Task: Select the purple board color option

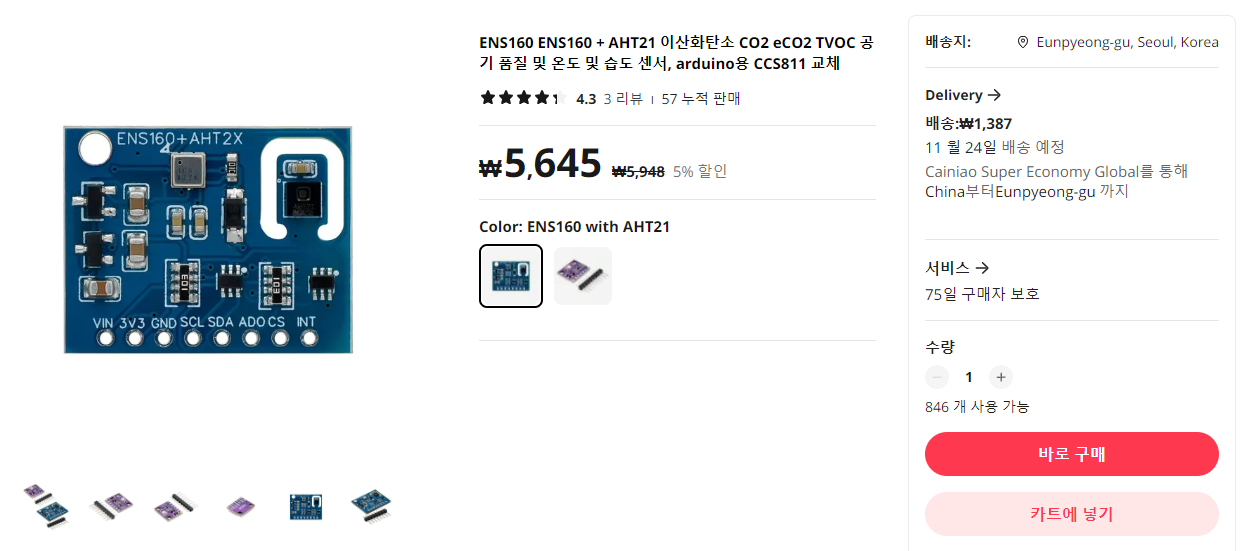Action: coord(583,276)
